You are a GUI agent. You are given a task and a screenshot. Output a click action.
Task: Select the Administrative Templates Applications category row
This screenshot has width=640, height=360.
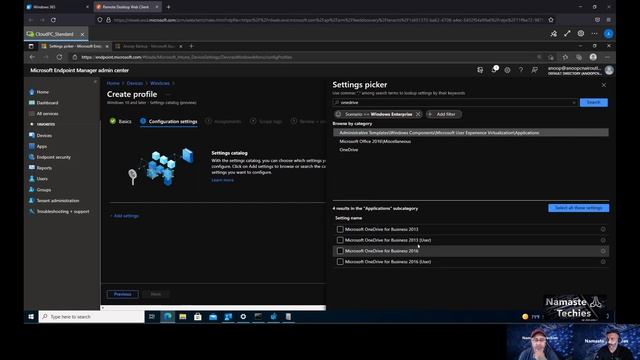point(471,133)
